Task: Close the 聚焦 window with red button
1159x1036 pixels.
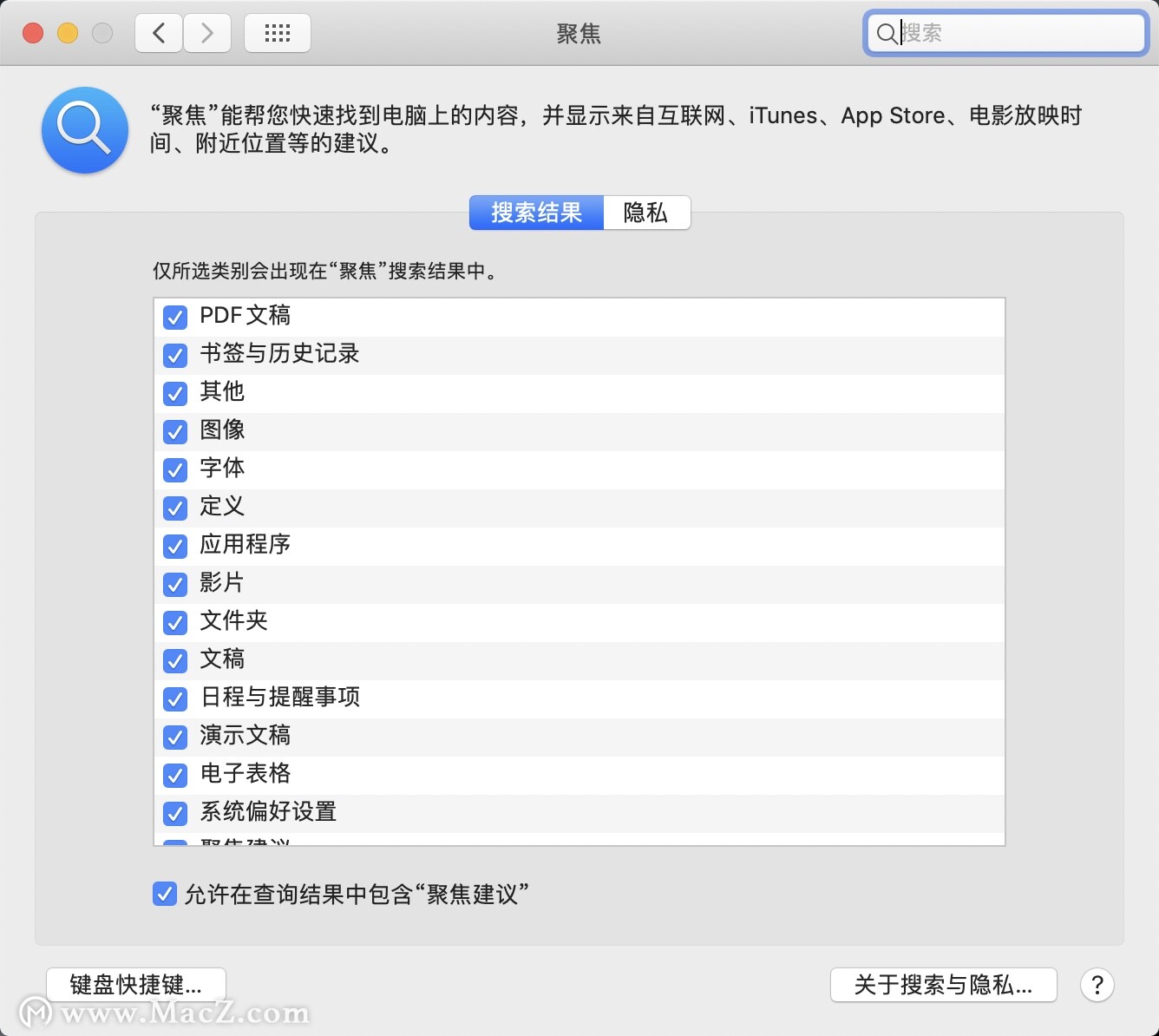Action: click(x=33, y=33)
